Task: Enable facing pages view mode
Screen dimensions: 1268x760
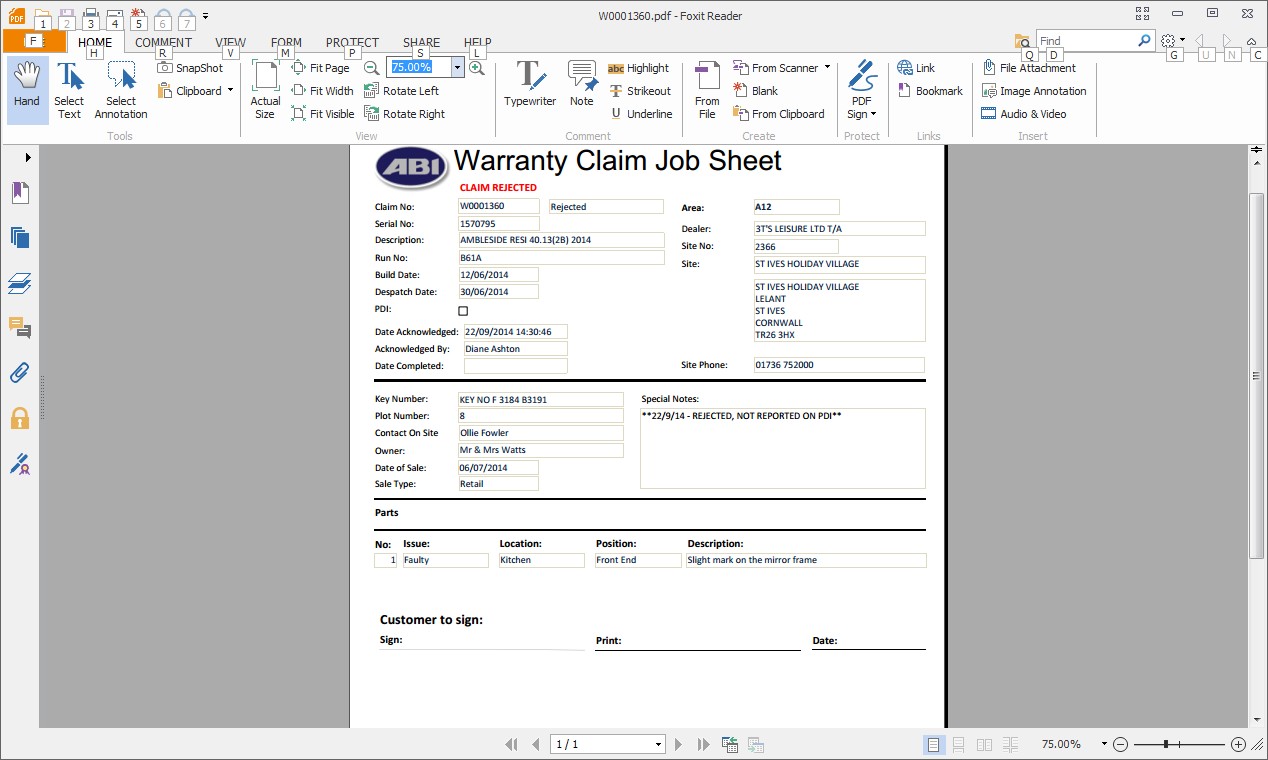Action: coord(984,745)
